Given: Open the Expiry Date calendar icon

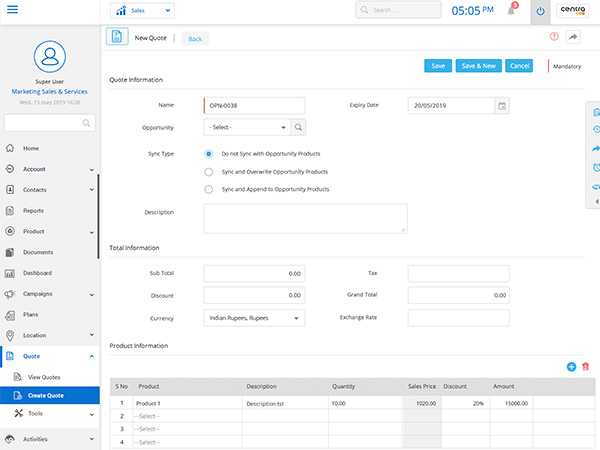Looking at the screenshot, I should [502, 106].
